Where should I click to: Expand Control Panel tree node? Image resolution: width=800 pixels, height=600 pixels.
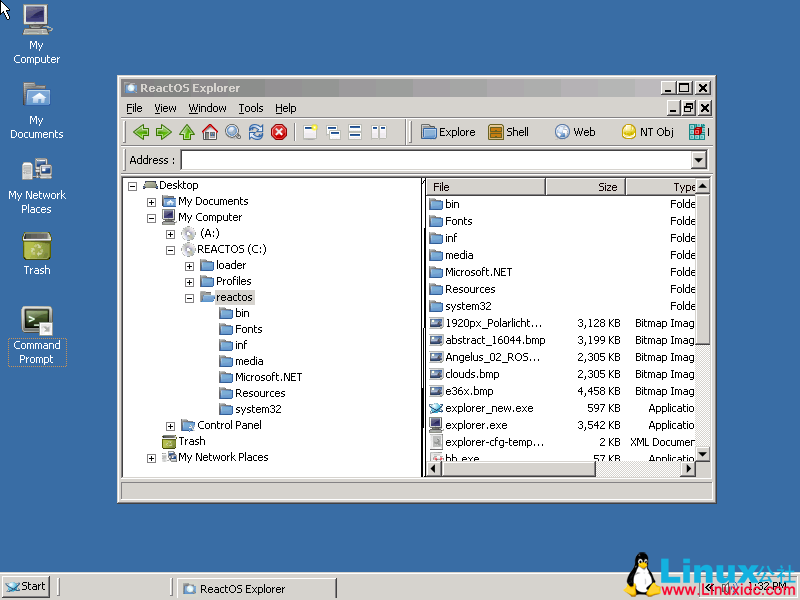click(170, 426)
